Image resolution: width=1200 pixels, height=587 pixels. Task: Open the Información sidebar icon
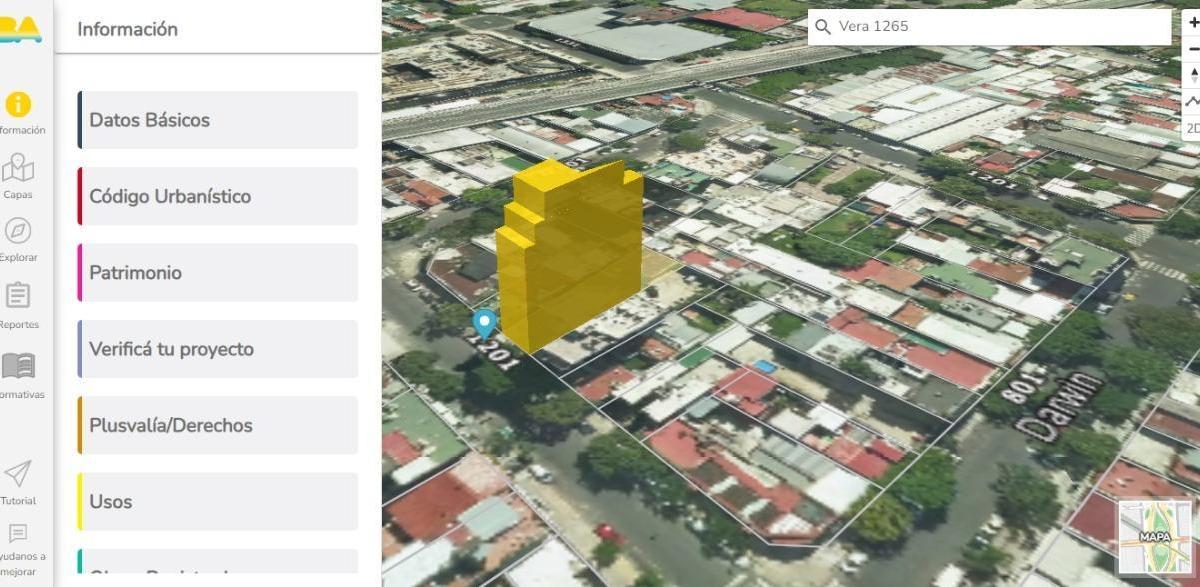click(x=18, y=105)
